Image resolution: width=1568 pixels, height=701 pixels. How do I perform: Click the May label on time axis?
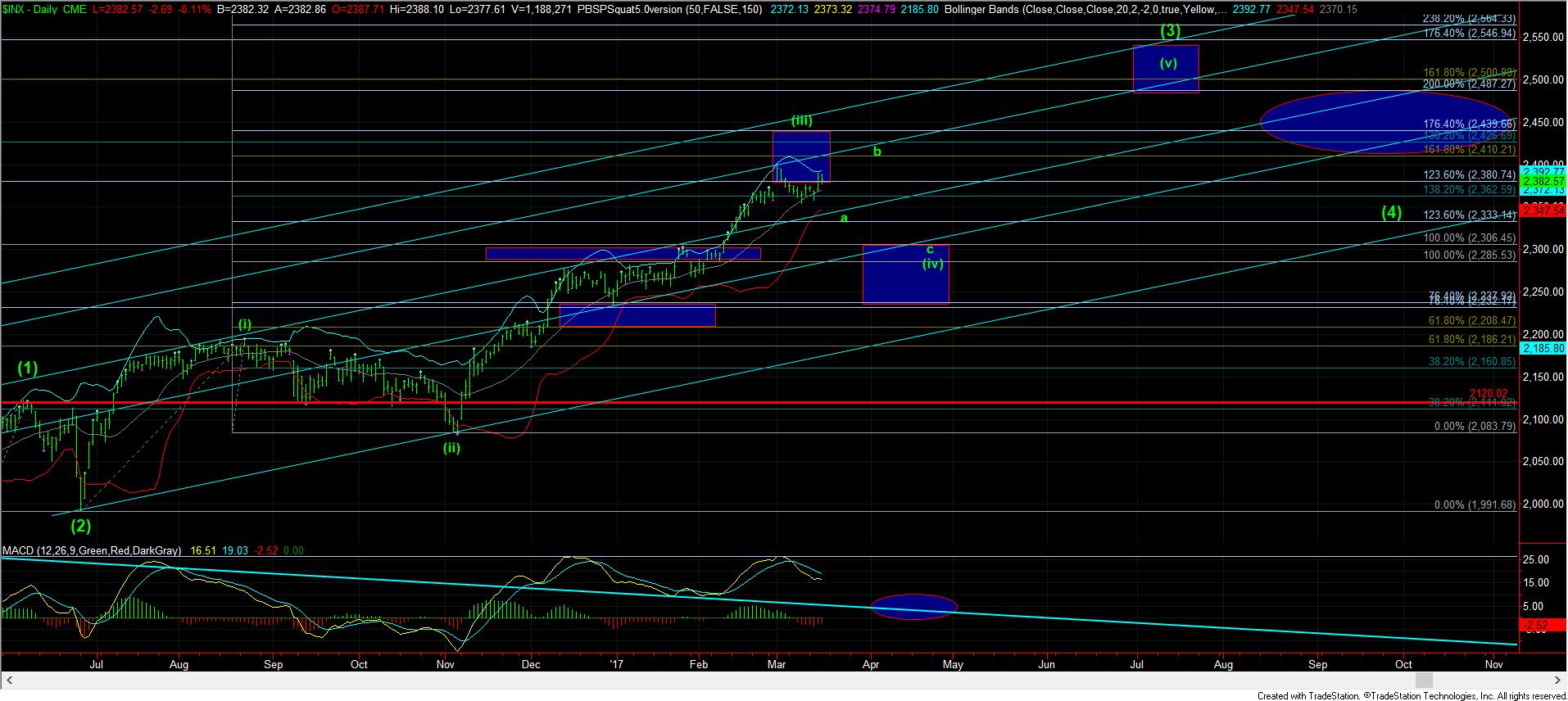pyautogui.click(x=953, y=665)
